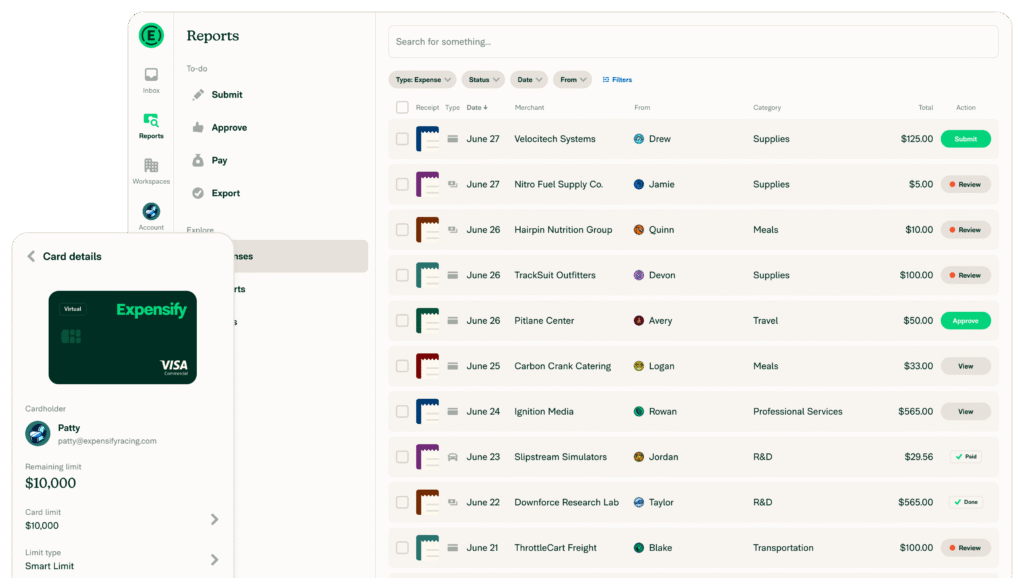Open the Type: Expense filter dropdown
Screen dimensions: 1024x578
point(422,79)
